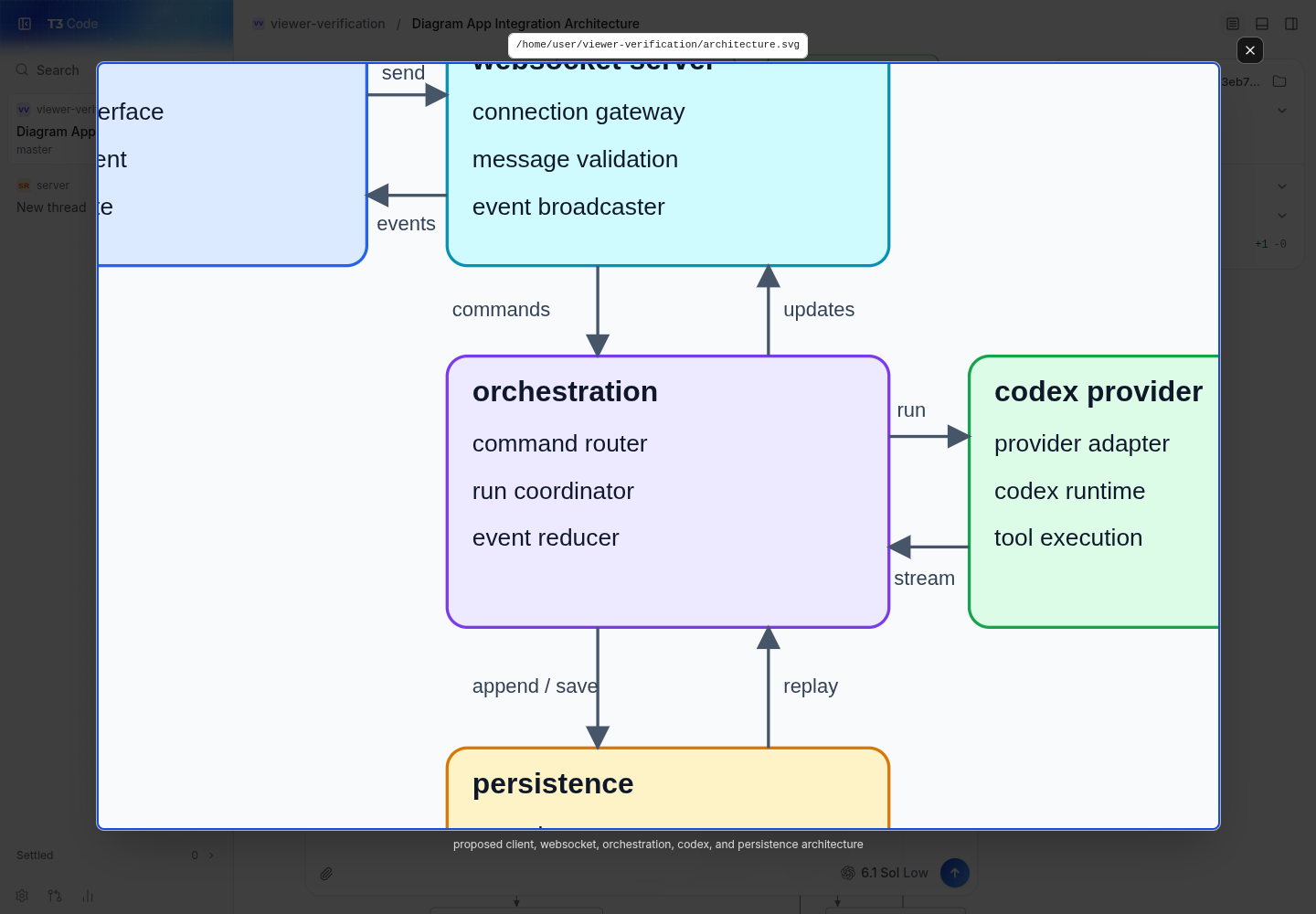This screenshot has width=1316, height=914.
Task: Click the architecture.svg file path label
Action: 658,45
